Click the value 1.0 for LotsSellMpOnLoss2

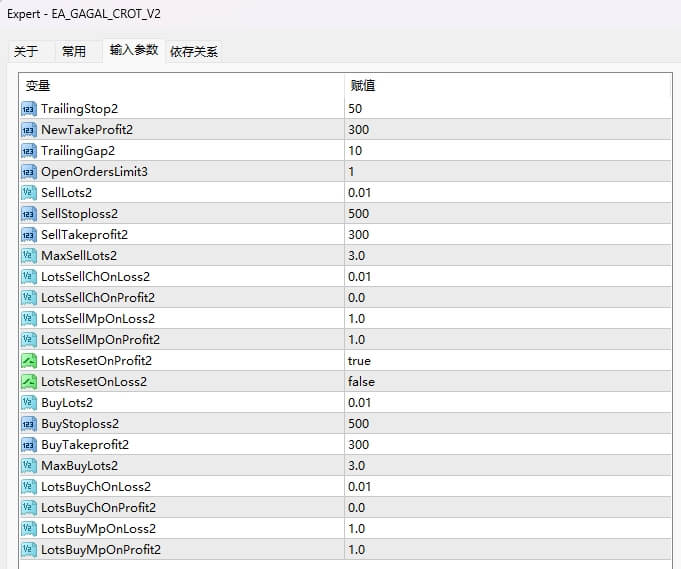point(356,318)
